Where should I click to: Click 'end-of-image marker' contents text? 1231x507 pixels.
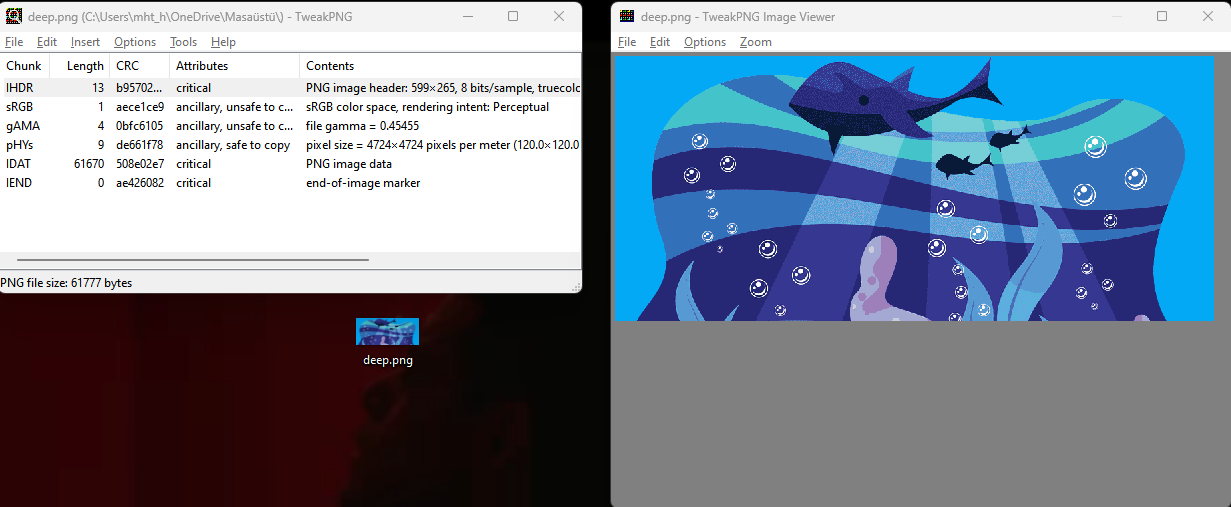click(363, 183)
